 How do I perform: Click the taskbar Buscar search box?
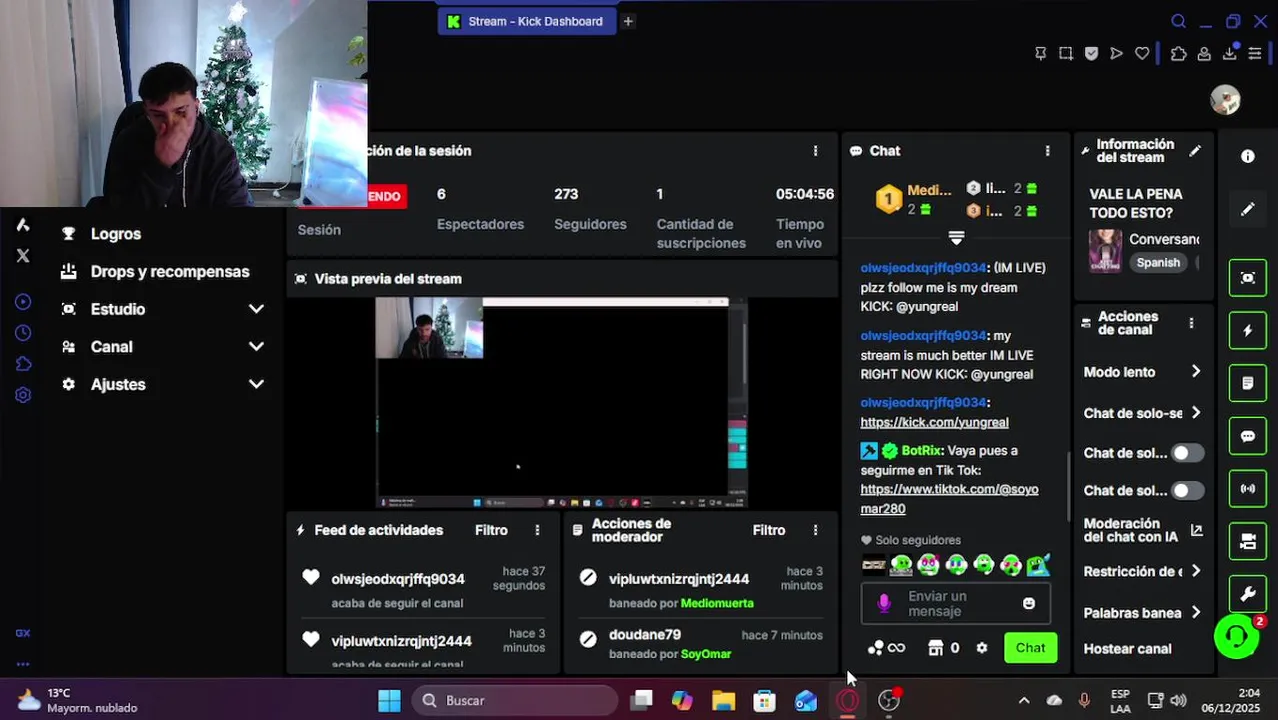pos(515,701)
